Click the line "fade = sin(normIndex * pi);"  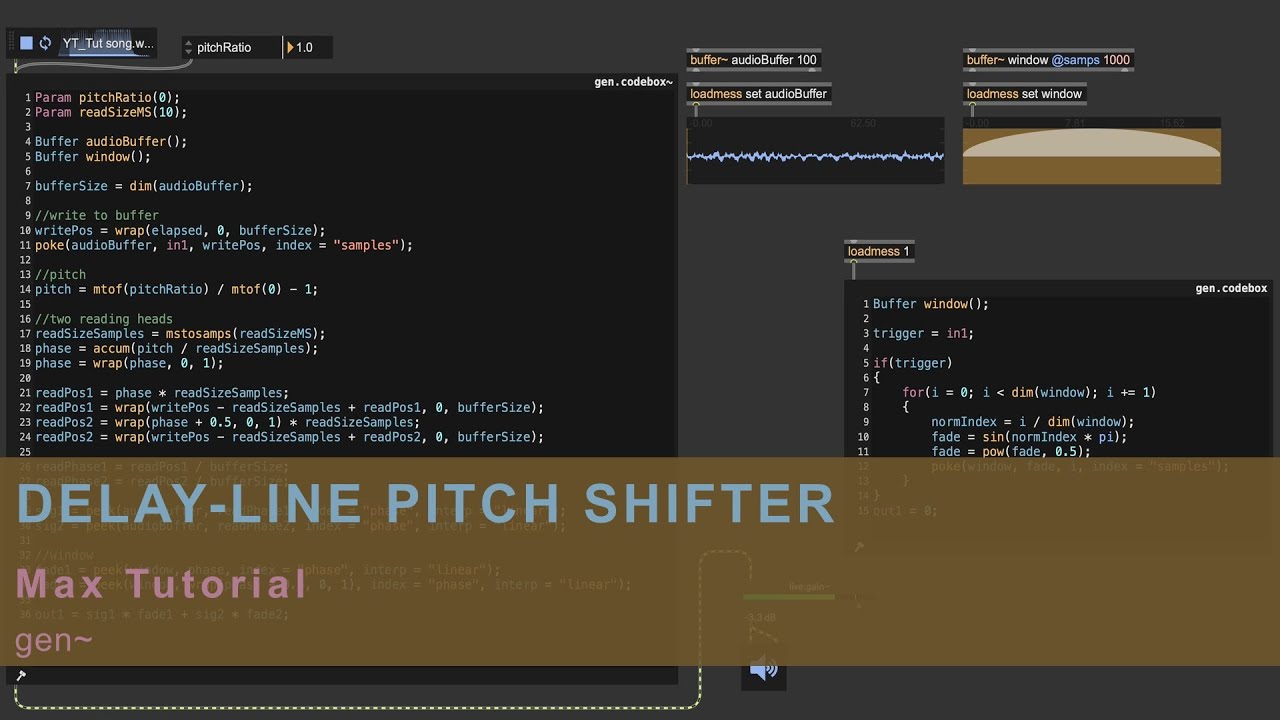1029,437
